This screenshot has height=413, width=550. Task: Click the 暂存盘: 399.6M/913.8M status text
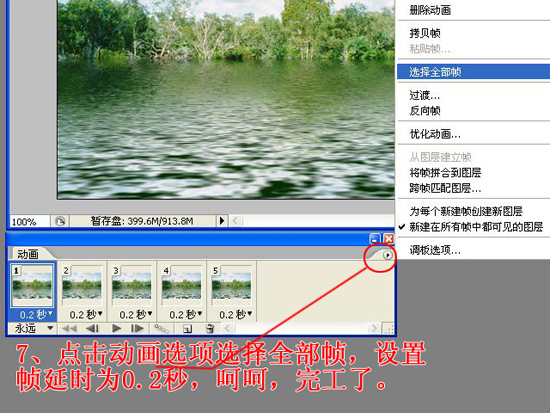(x=142, y=221)
